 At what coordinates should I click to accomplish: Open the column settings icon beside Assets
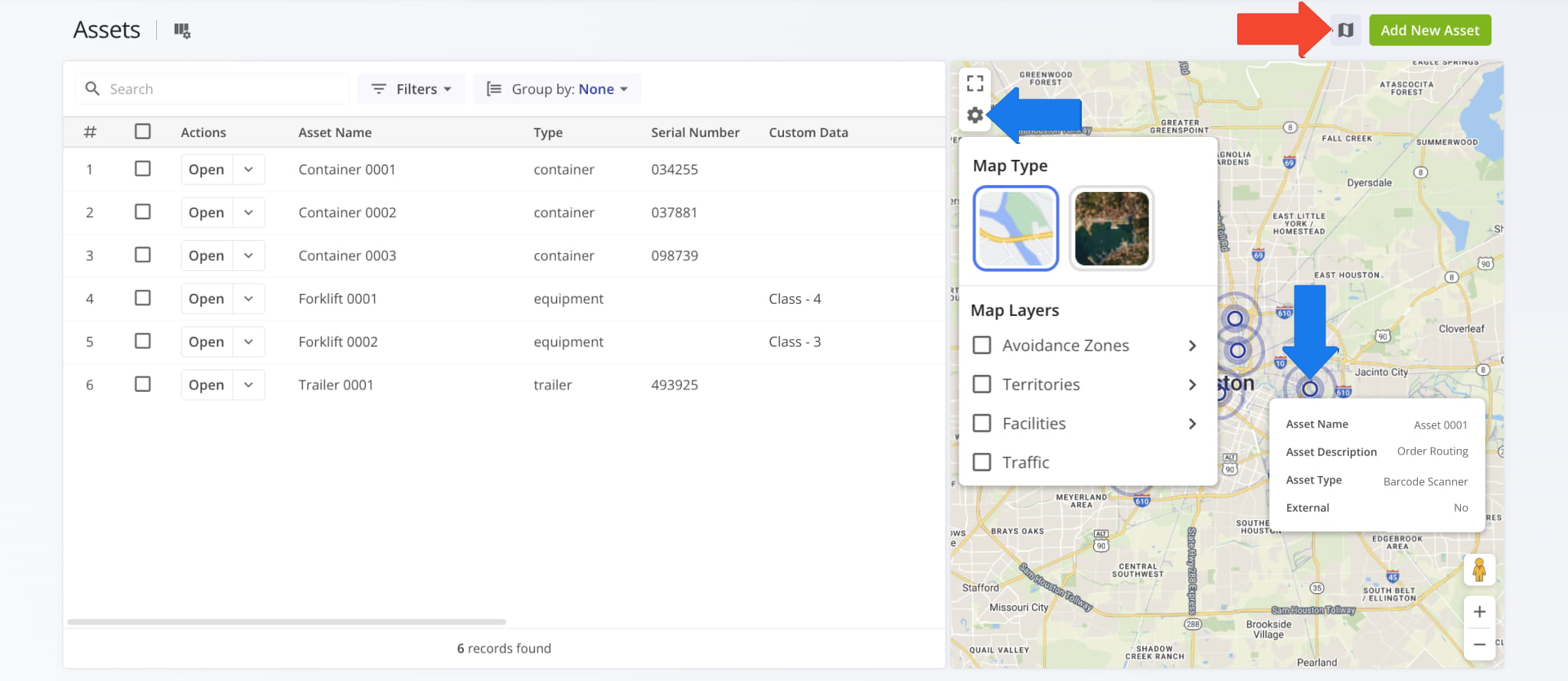point(181,31)
